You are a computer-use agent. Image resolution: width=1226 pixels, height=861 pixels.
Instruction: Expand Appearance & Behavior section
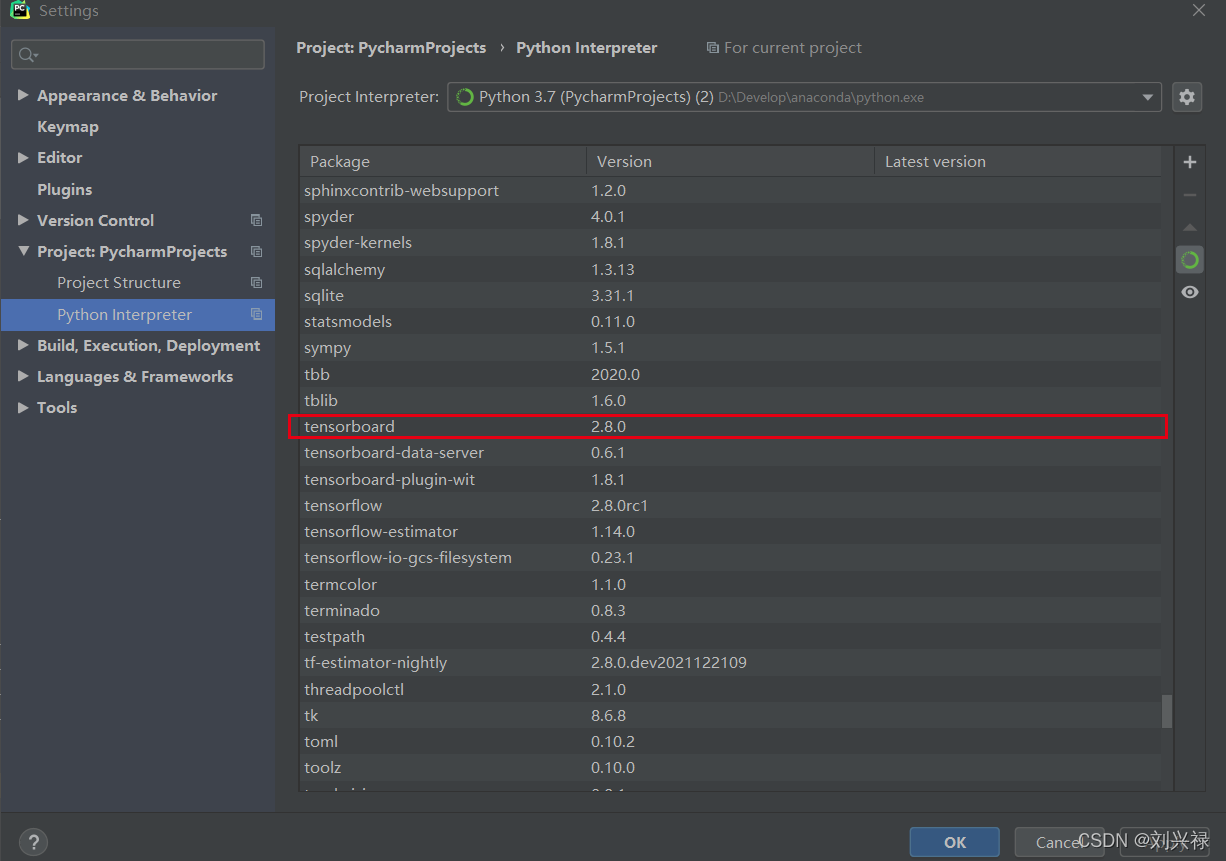[x=23, y=95]
